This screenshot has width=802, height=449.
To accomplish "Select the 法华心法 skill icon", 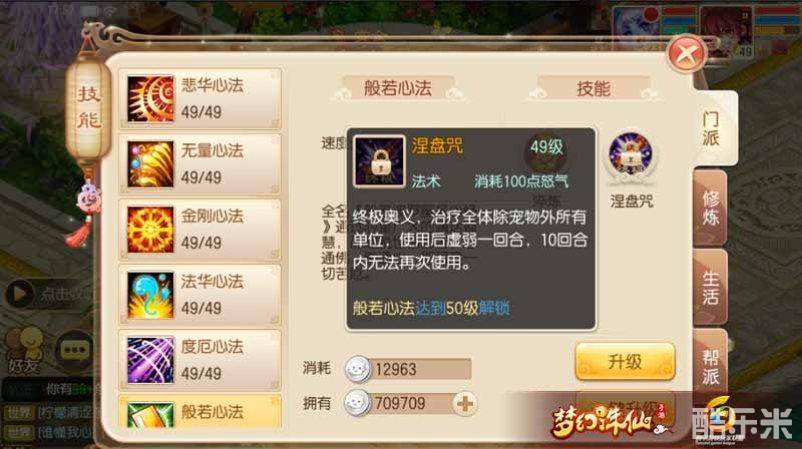I will [150, 295].
